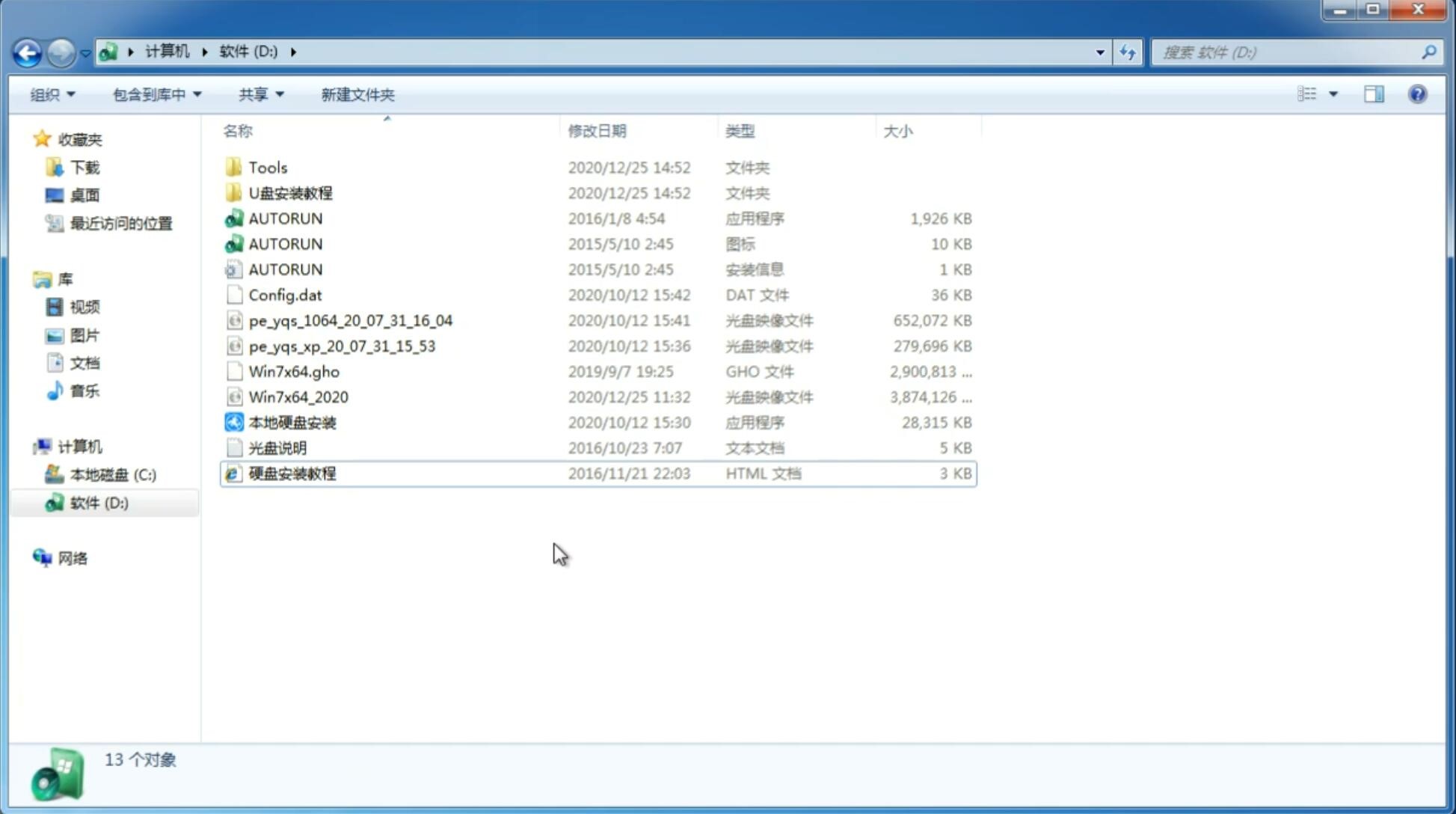Launch 本地硬盘安装 application

coord(292,422)
